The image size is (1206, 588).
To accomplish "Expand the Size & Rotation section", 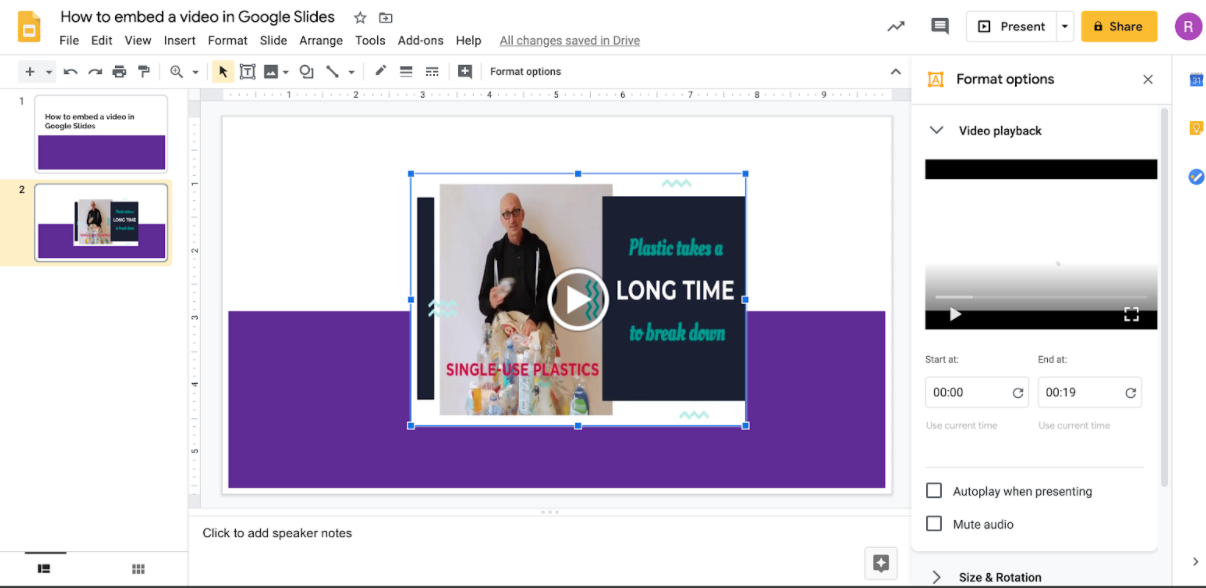I will 937,577.
